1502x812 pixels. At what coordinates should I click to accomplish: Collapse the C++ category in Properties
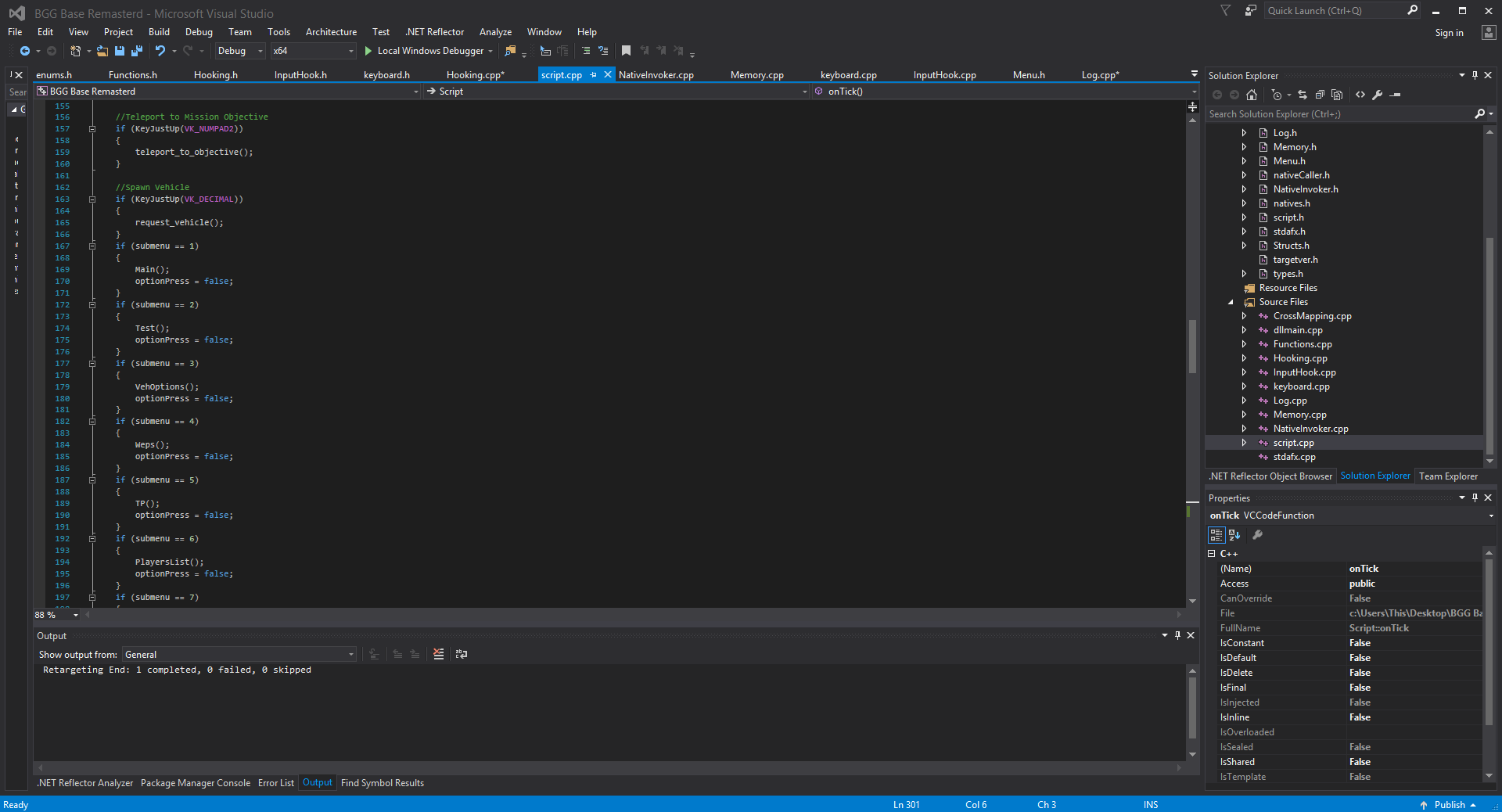click(x=1212, y=554)
